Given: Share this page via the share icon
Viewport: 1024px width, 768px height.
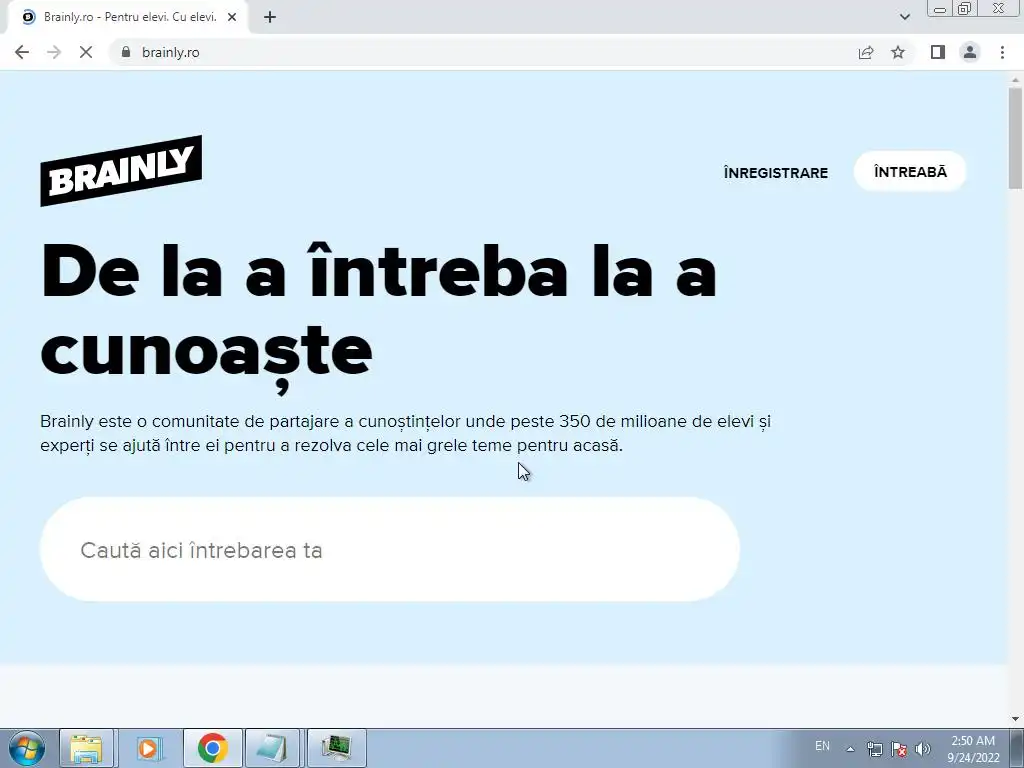Looking at the screenshot, I should pos(866,52).
